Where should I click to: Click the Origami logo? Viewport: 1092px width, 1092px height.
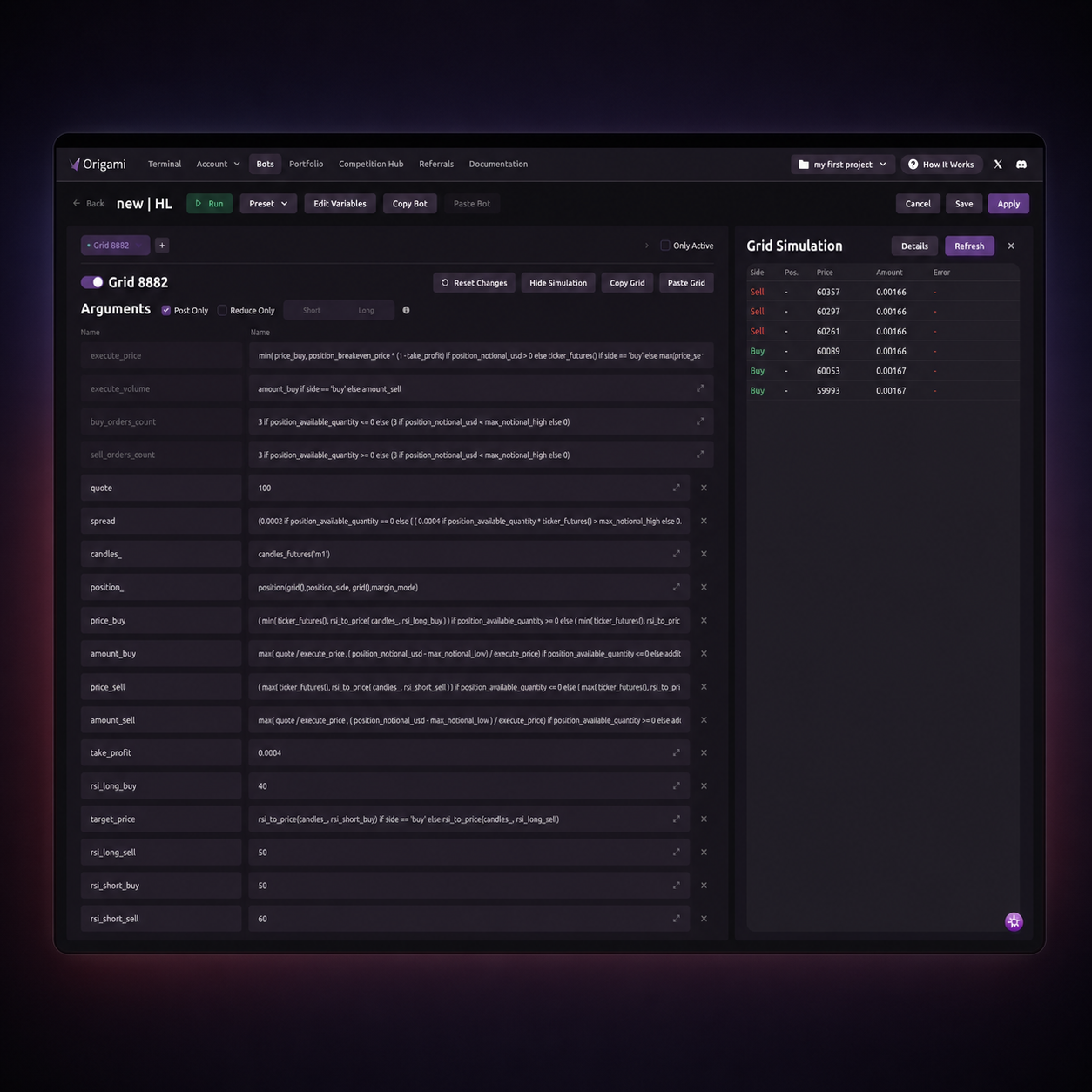[98, 164]
